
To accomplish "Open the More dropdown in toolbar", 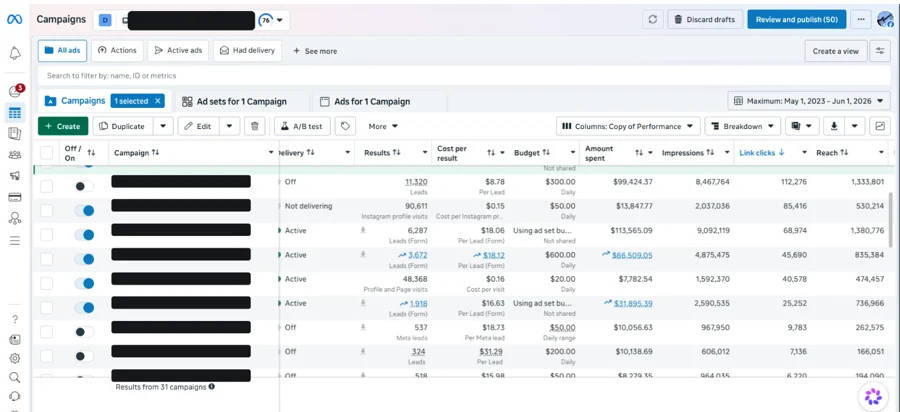I will pos(383,126).
